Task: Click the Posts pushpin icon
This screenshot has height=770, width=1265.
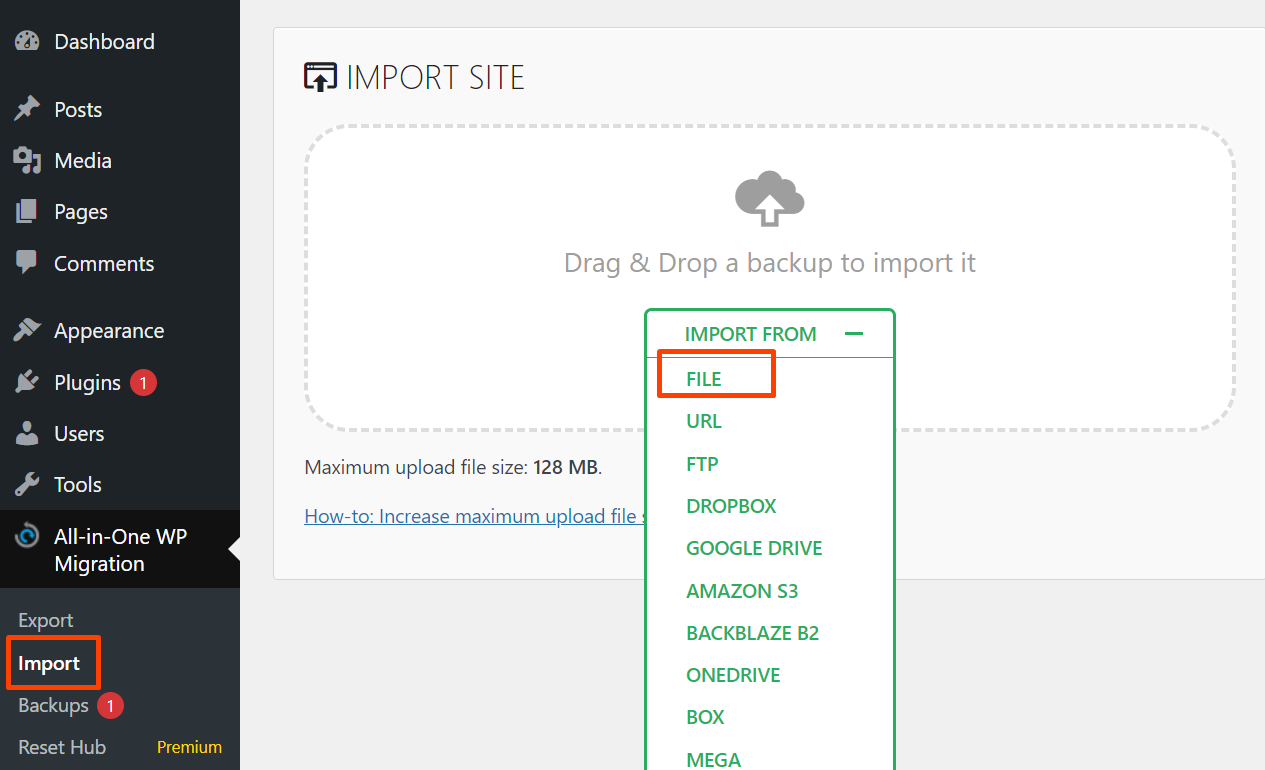Action: tap(27, 109)
